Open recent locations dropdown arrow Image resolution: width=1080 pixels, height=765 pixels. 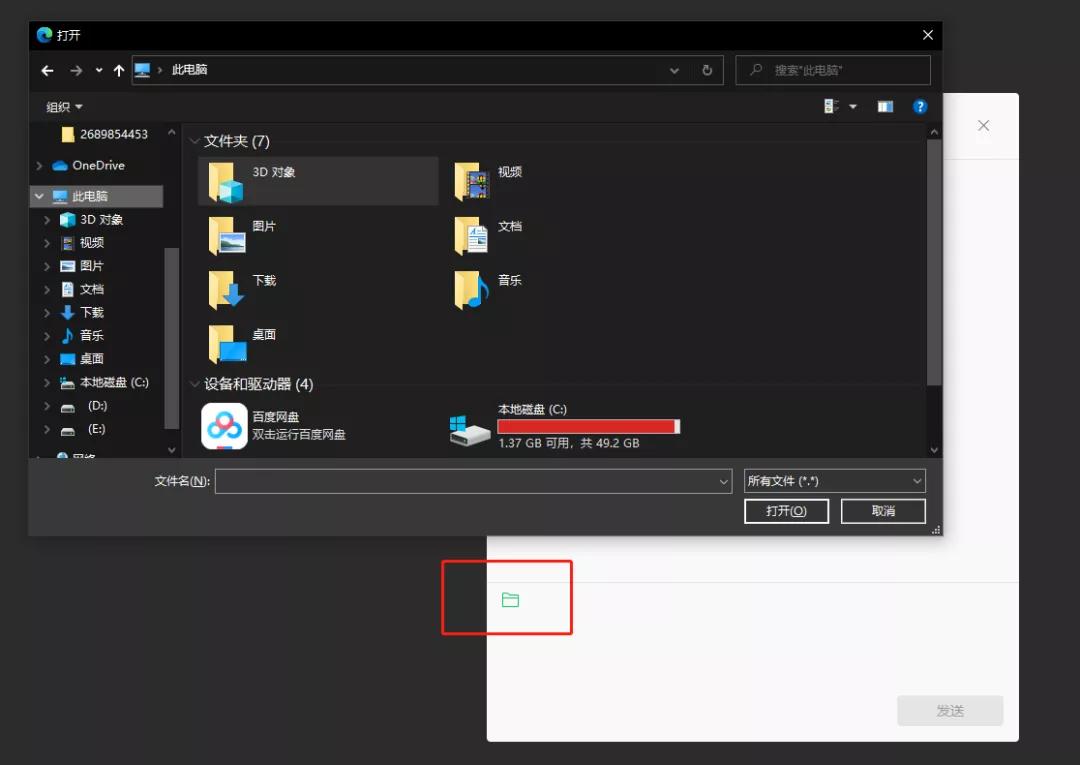[98, 70]
